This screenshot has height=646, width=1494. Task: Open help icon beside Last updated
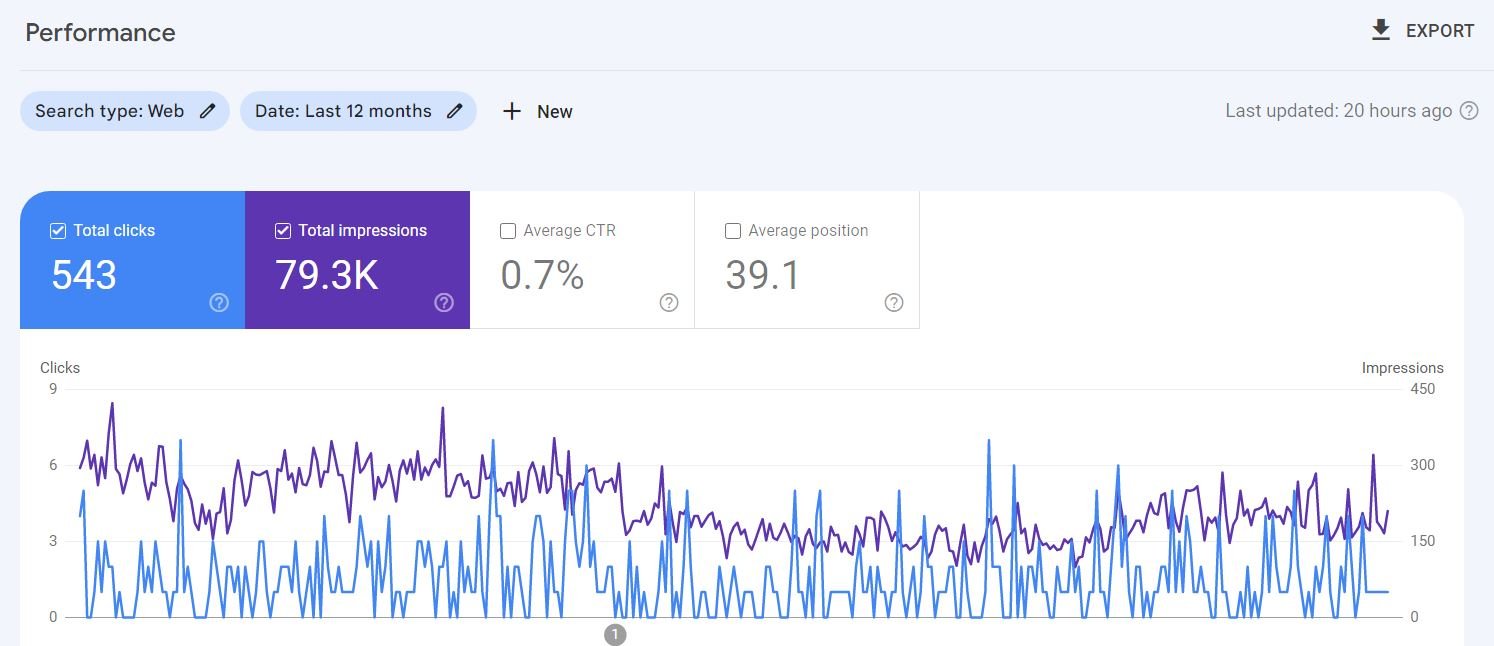point(1469,111)
